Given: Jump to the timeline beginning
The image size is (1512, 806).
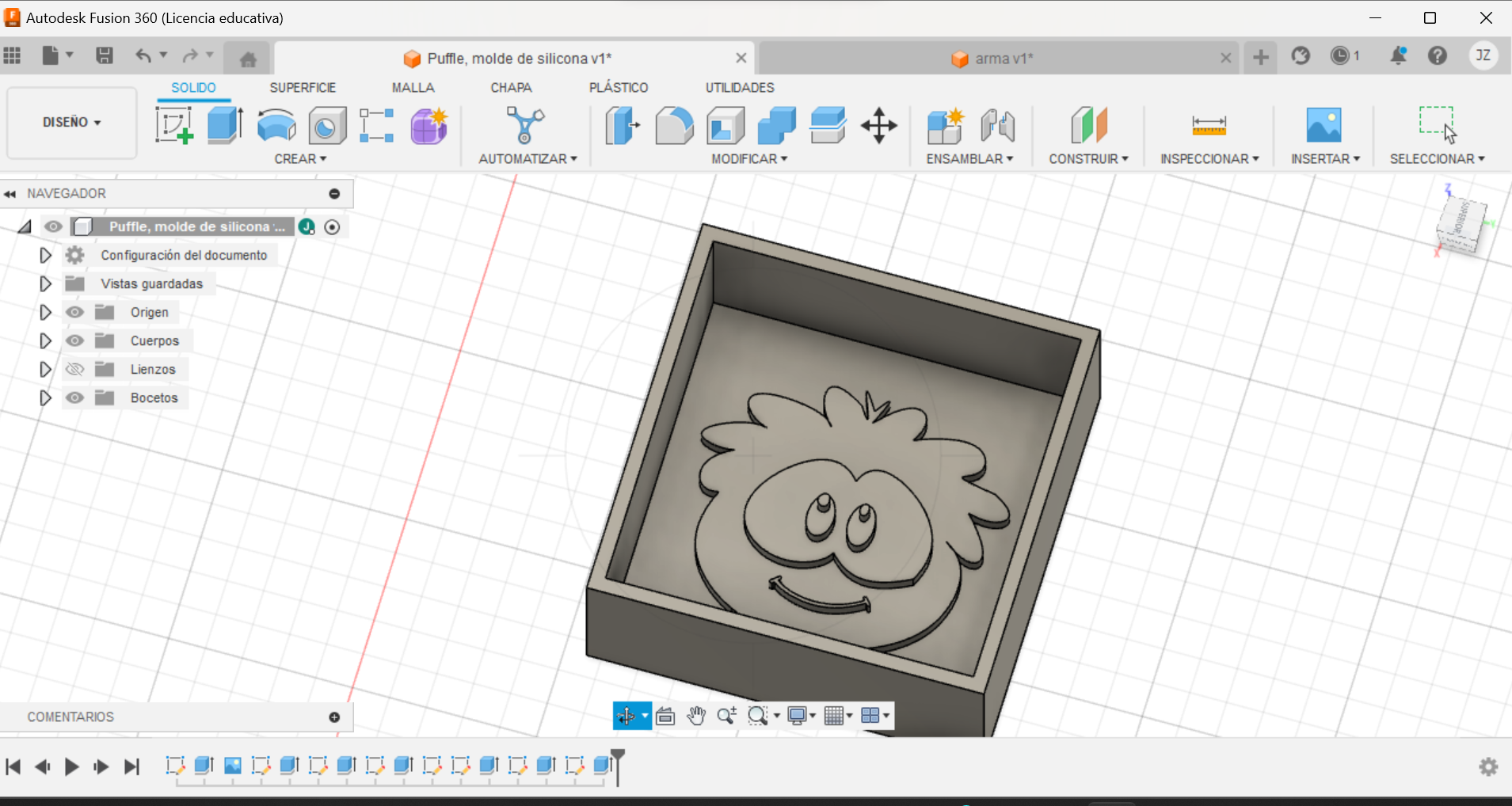Looking at the screenshot, I should pyautogui.click(x=13, y=766).
